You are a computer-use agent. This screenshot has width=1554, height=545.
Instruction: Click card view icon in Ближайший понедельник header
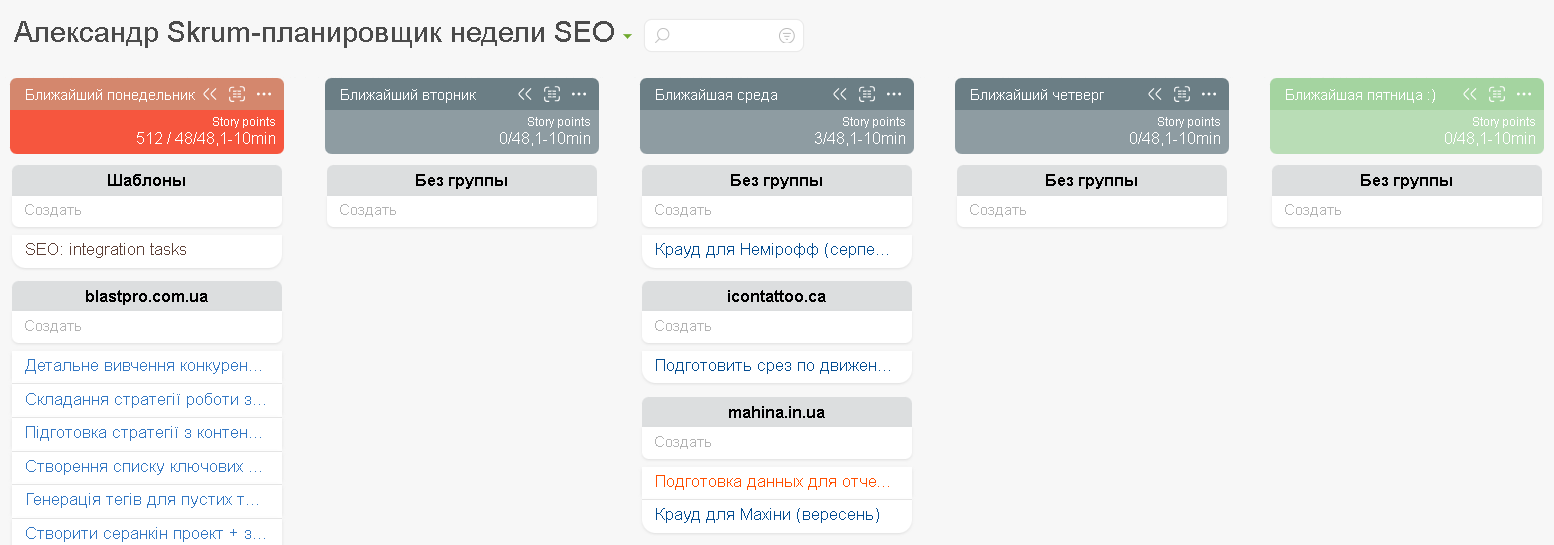pyautogui.click(x=237, y=94)
